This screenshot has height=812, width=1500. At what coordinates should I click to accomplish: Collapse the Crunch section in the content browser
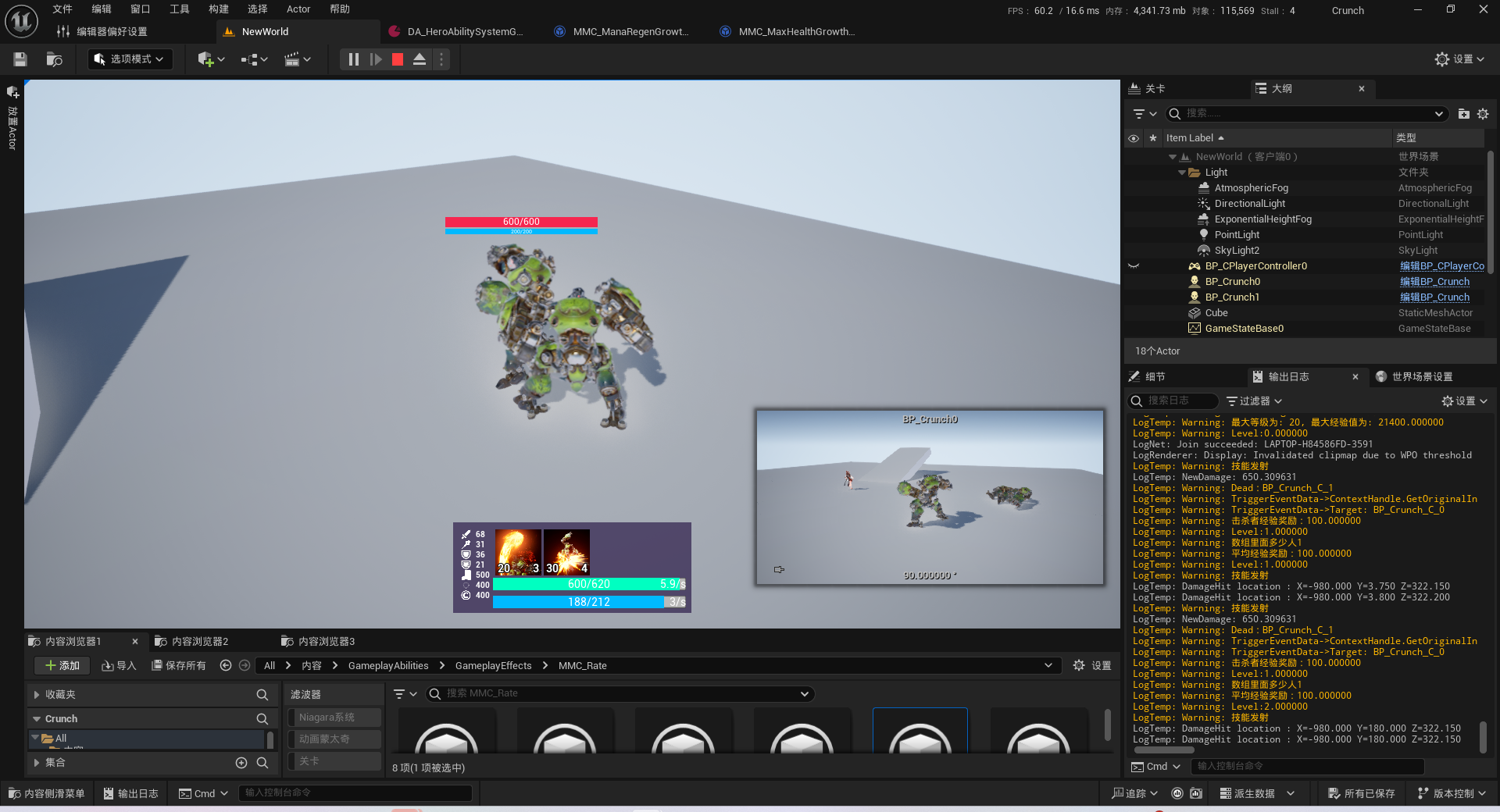point(37,719)
